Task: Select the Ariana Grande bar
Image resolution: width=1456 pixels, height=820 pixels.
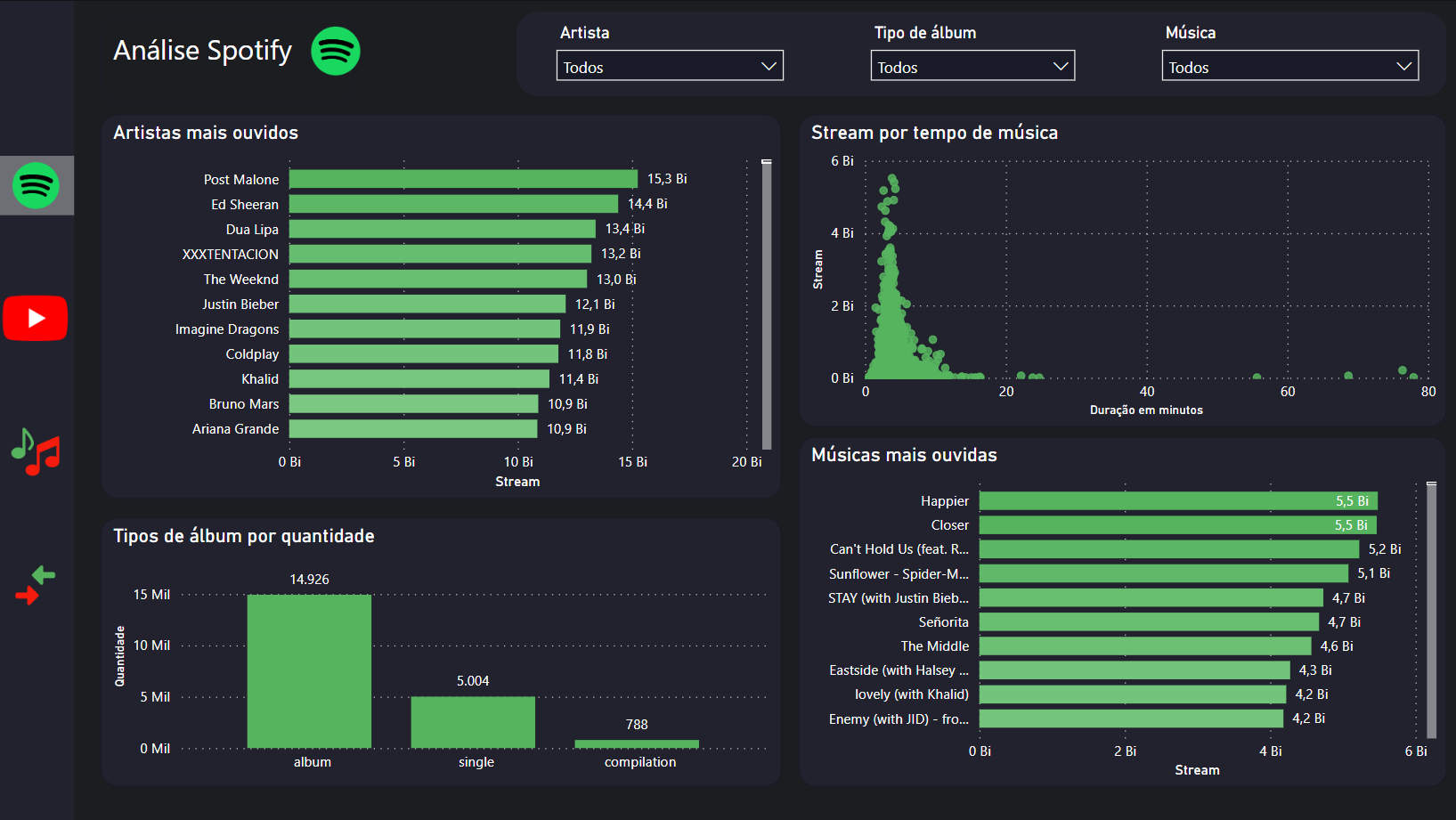Action: click(413, 428)
